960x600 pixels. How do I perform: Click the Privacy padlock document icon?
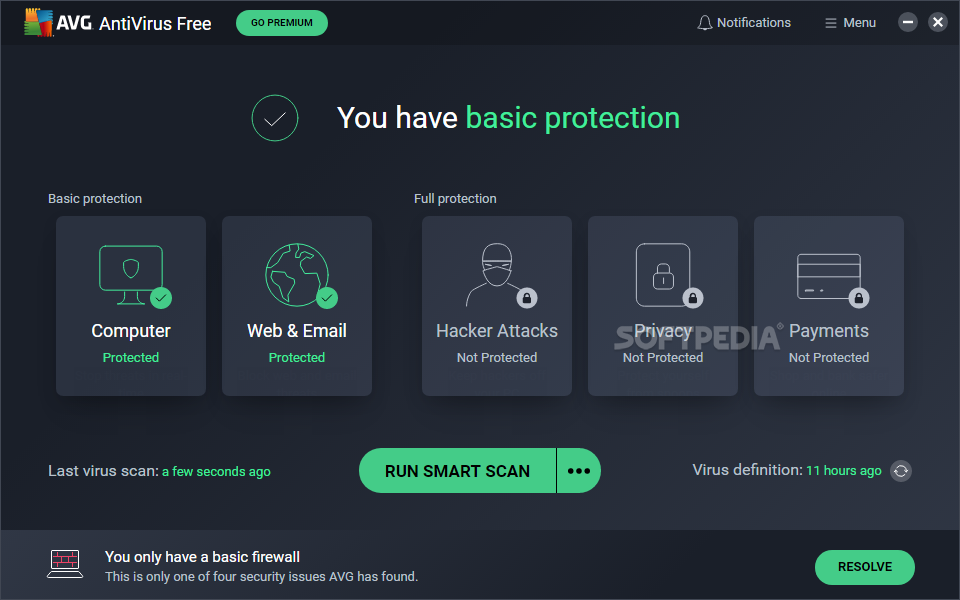tap(663, 275)
